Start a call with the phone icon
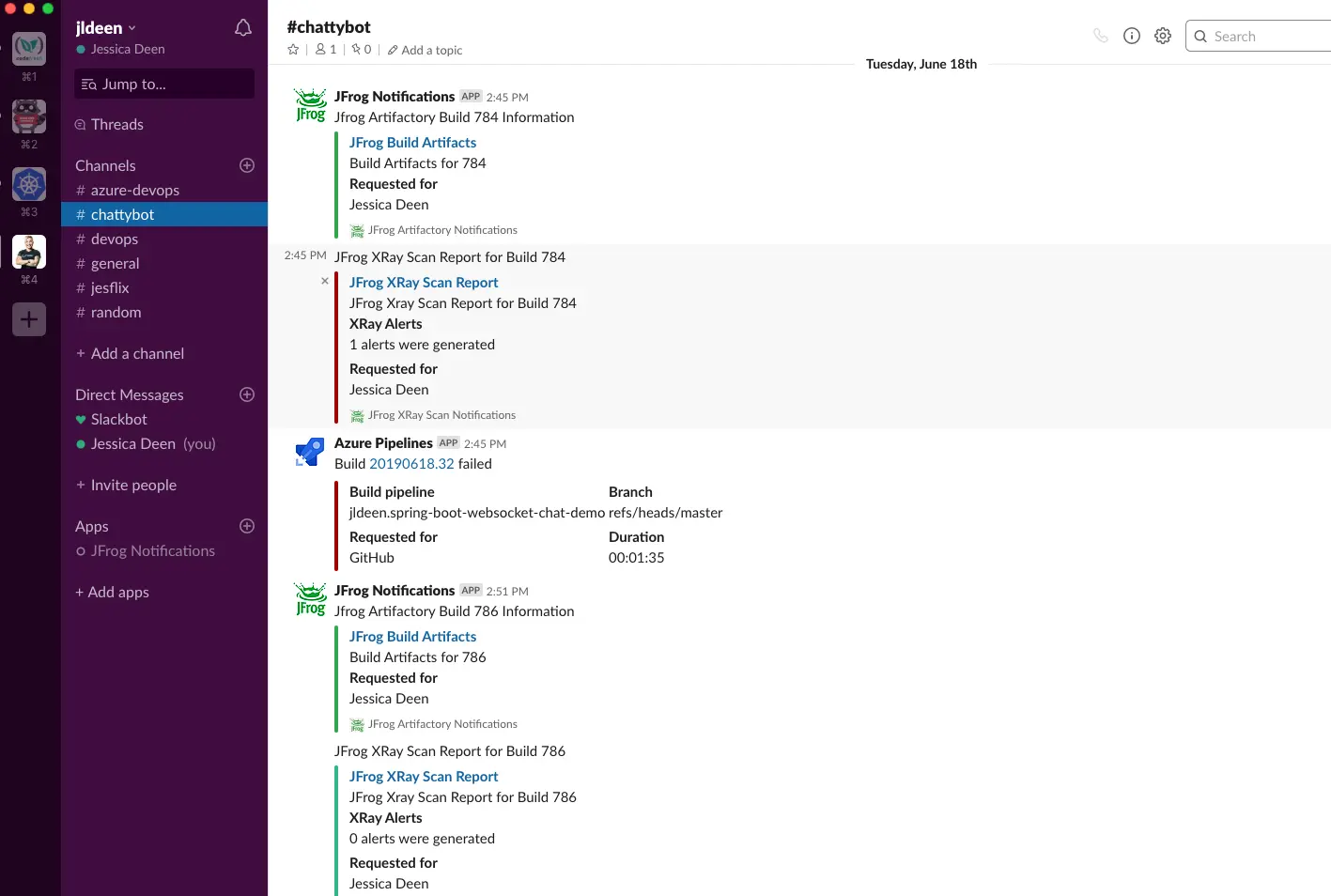Screen dimensions: 1331x896 1100,35
